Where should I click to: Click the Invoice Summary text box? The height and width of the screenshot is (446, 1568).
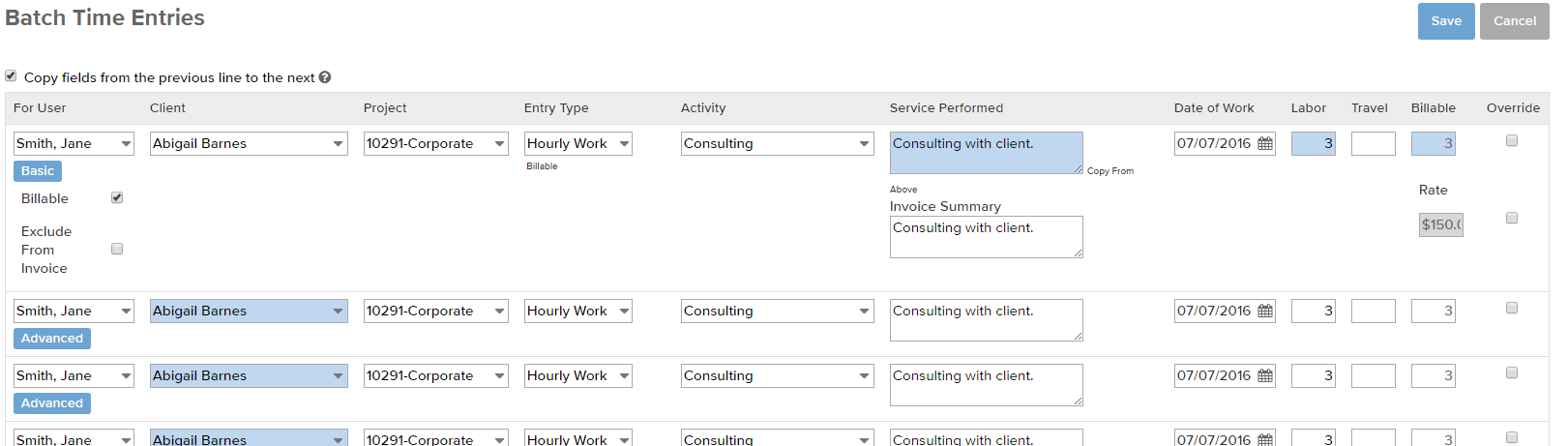pyautogui.click(x=986, y=237)
